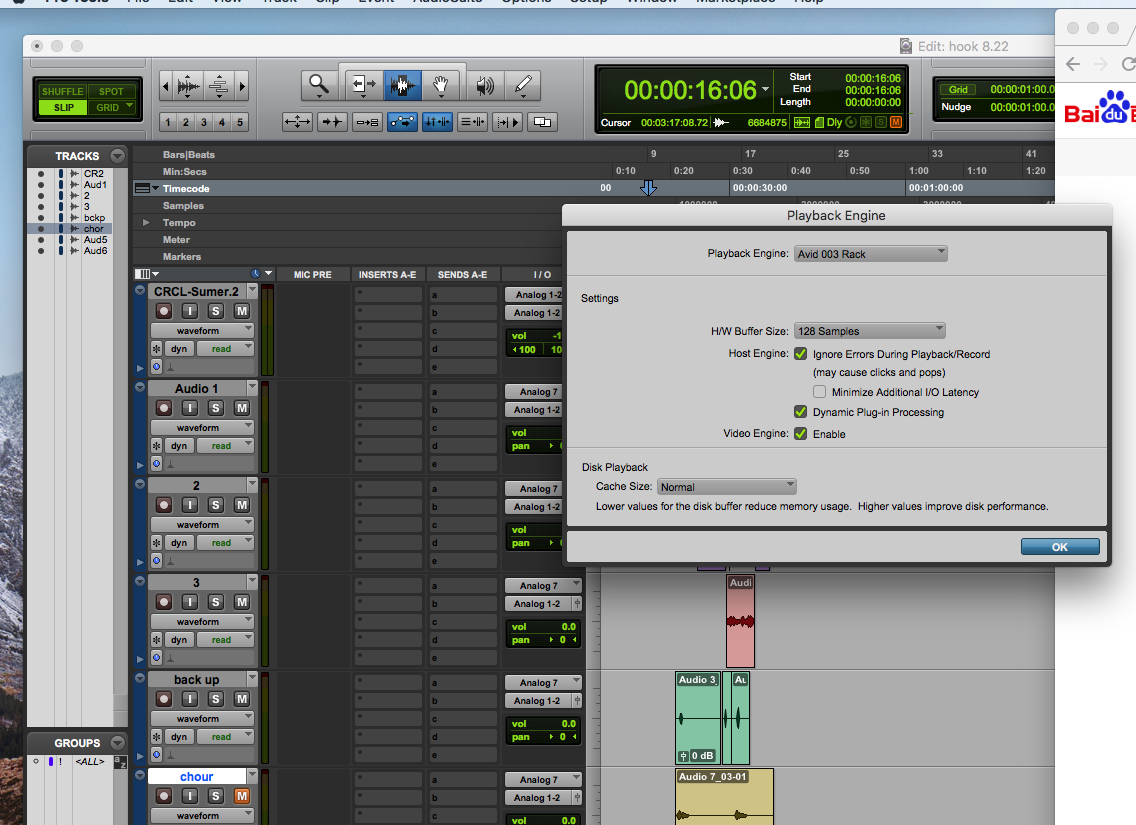Screen dimensions: 1136x825
Task: Open Analog 7 input selector on back up
Action: [543, 682]
